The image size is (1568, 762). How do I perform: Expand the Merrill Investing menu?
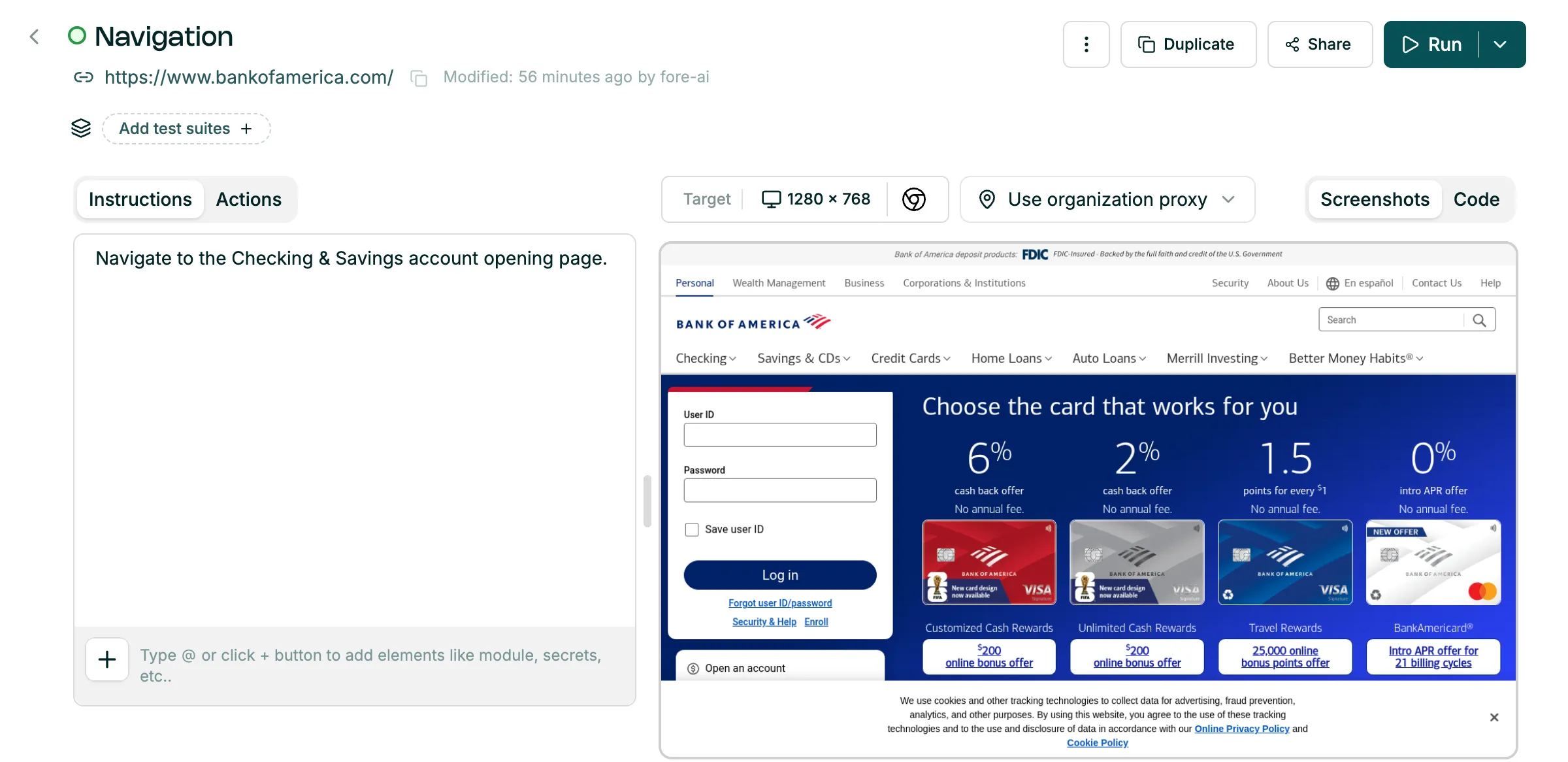(x=1217, y=358)
